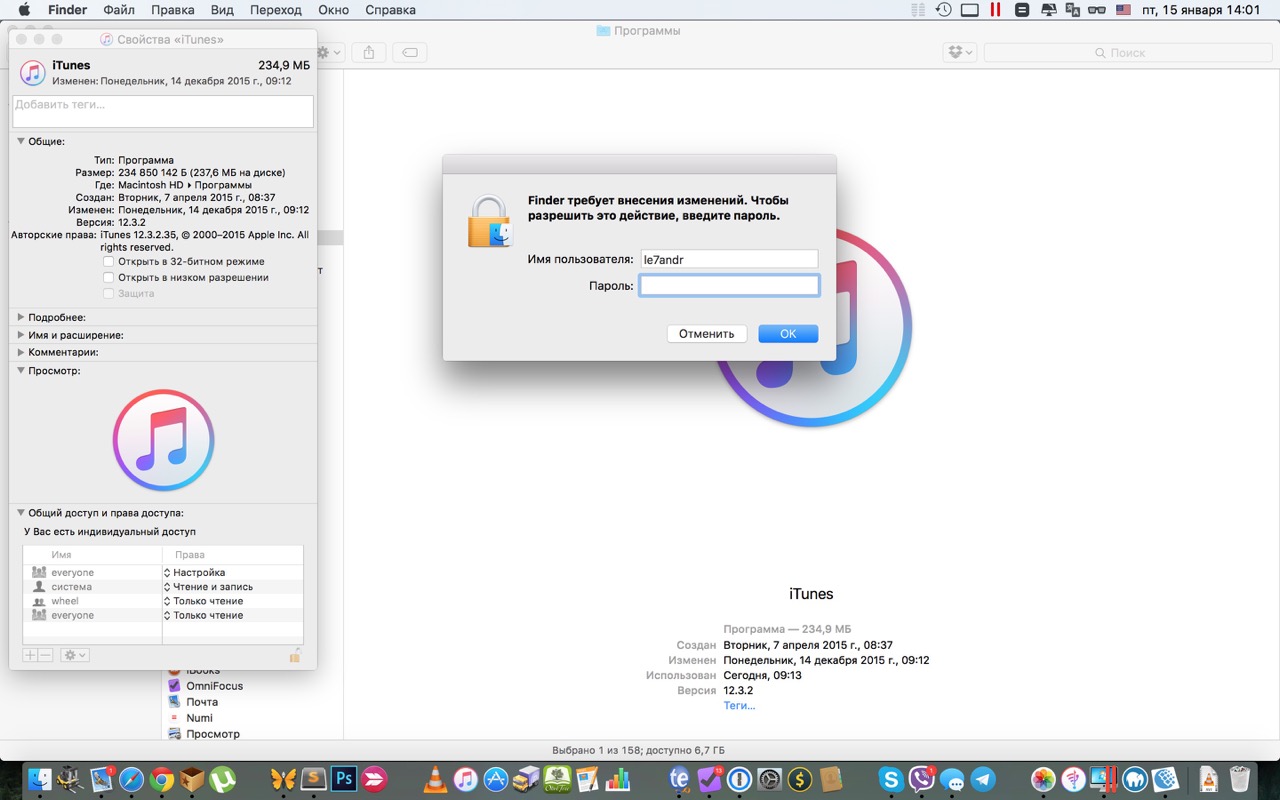The image size is (1280, 800).
Task: Open OmniFocus from the Dock
Action: pos(710,779)
